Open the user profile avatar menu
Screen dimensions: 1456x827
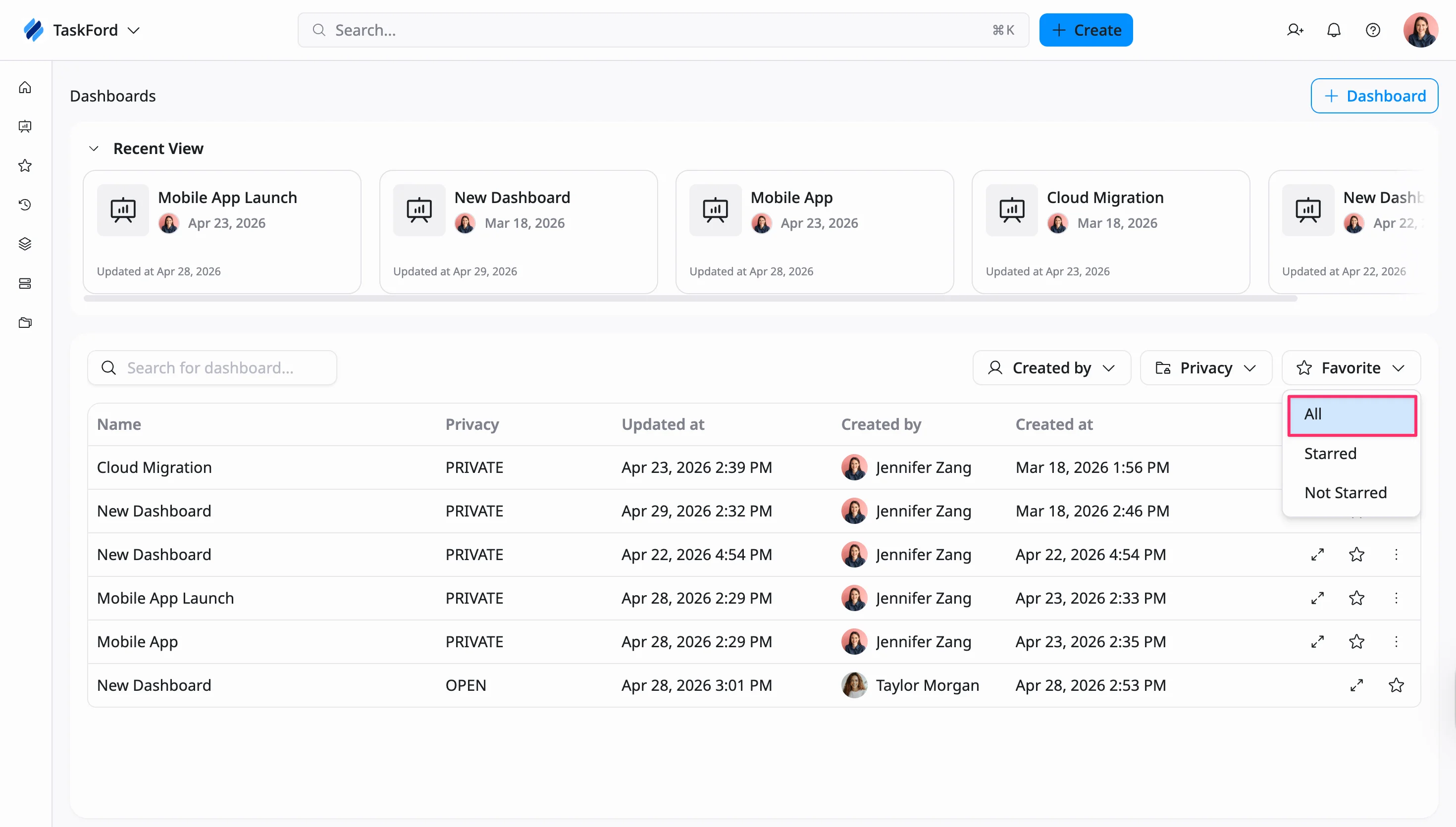(1421, 30)
